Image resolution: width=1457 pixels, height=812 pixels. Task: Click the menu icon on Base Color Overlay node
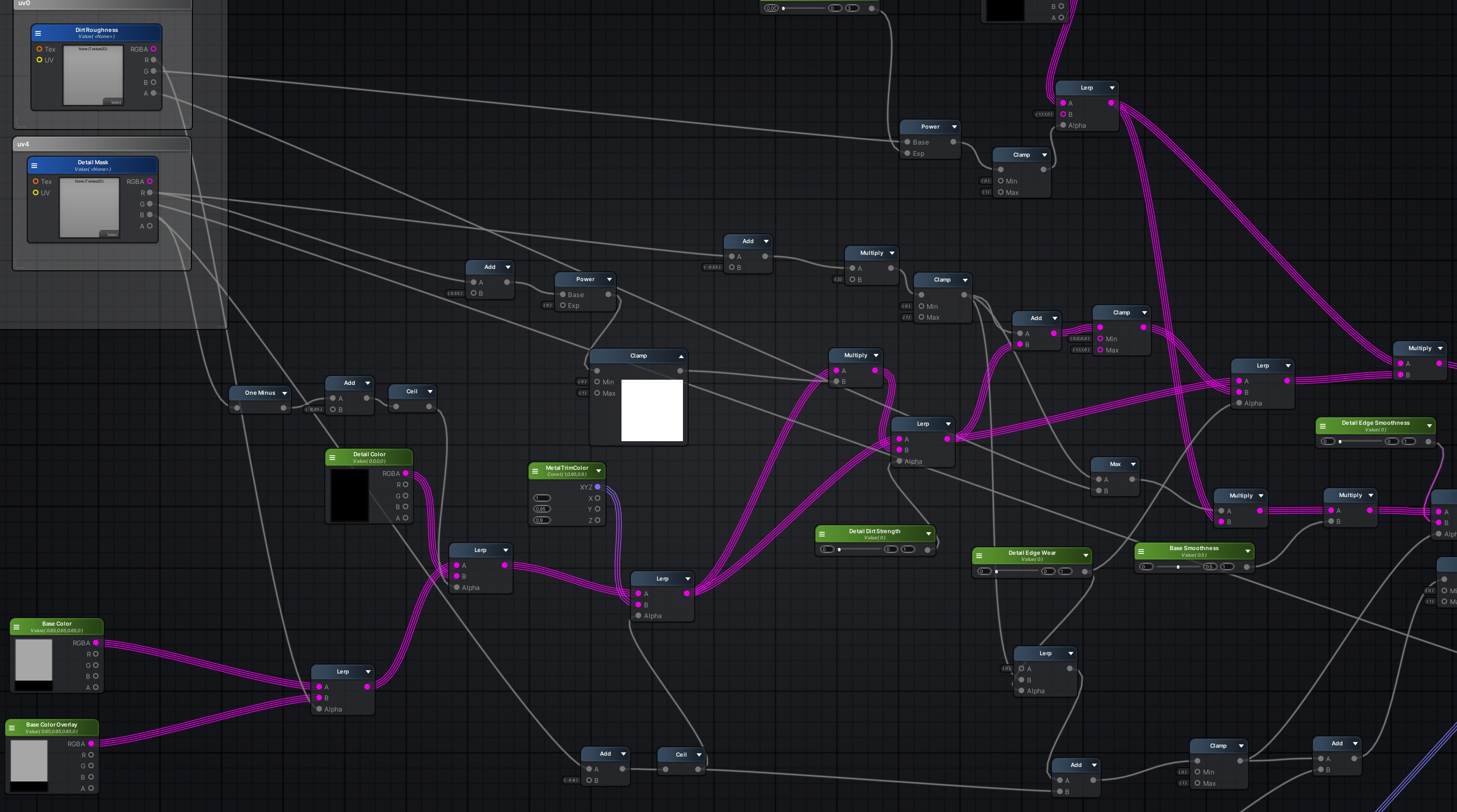[x=13, y=727]
